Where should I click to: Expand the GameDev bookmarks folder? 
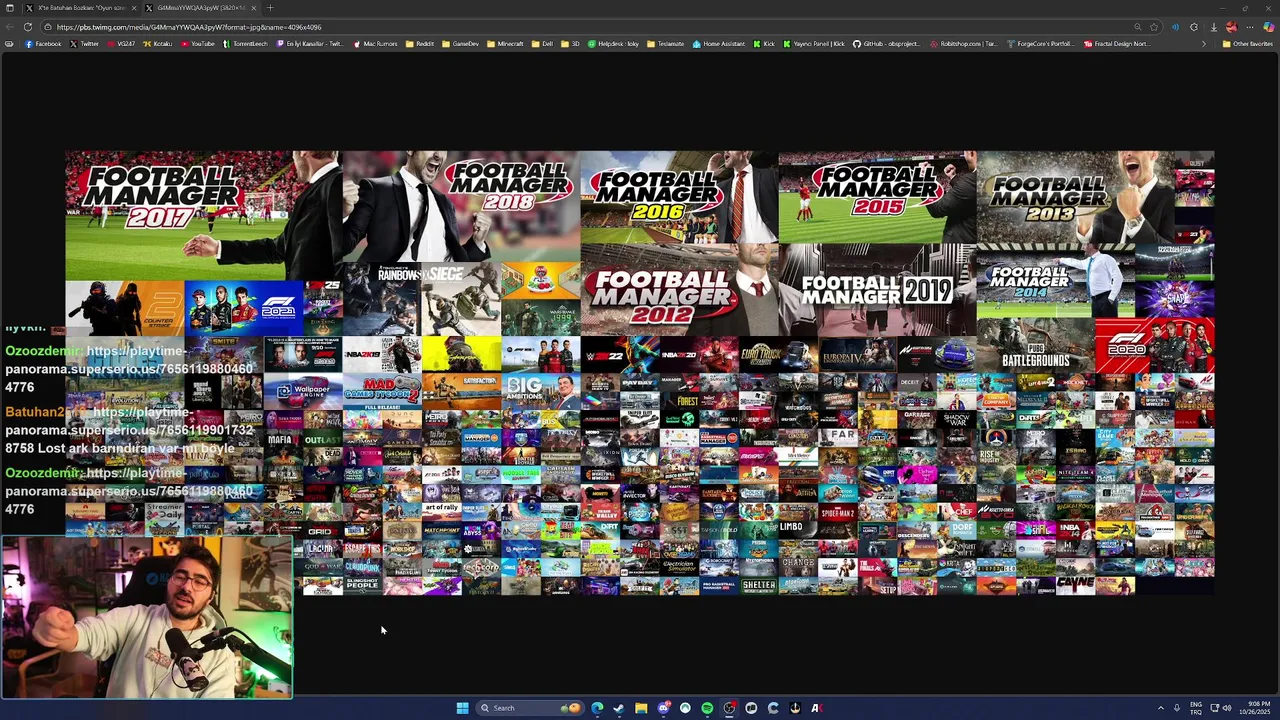(460, 44)
